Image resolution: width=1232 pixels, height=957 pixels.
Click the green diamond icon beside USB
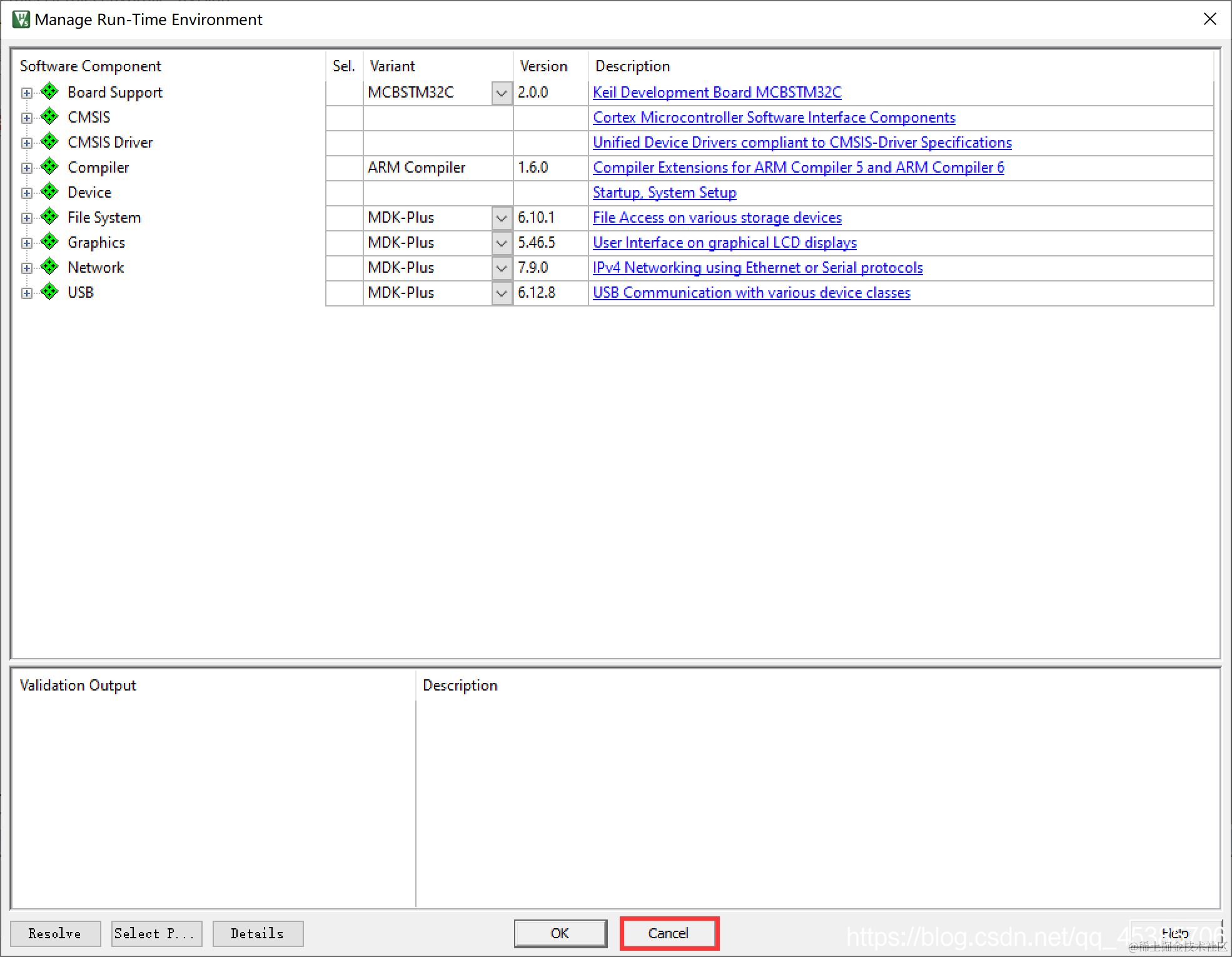(x=49, y=292)
